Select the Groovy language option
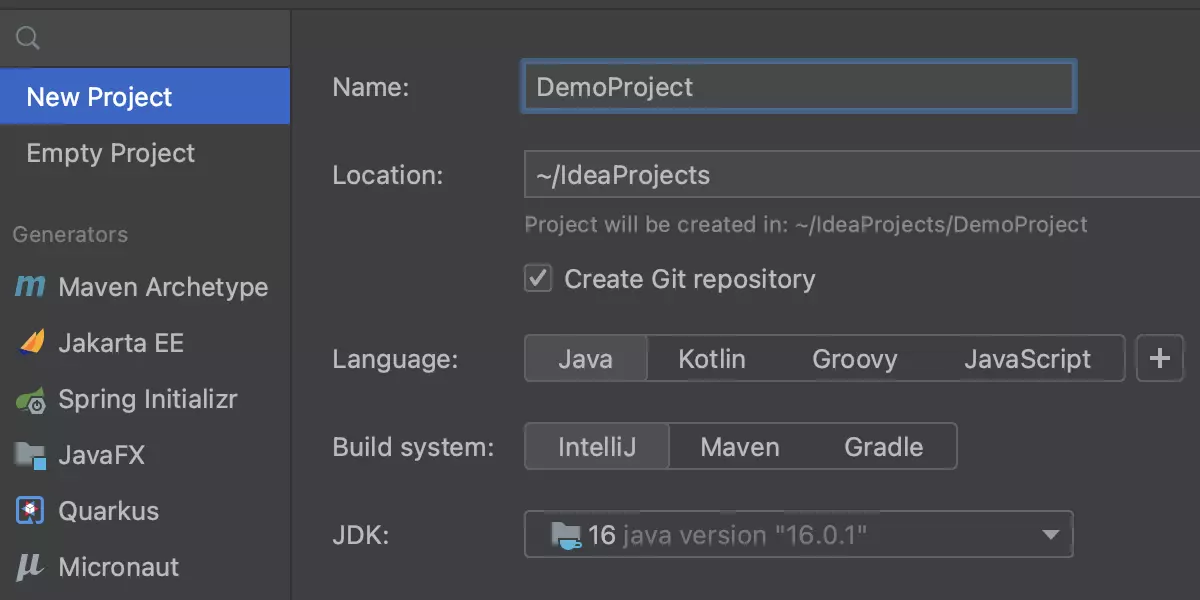Screen dimensions: 1200x600 click(x=855, y=358)
